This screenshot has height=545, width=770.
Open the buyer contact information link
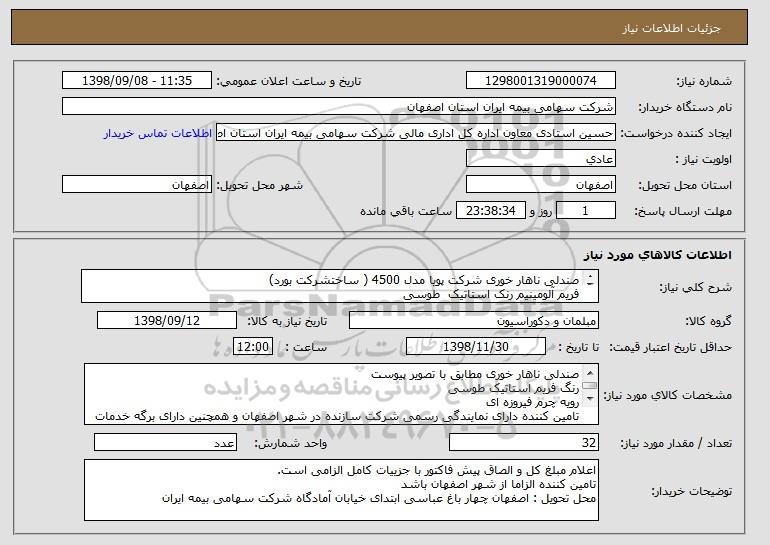(x=158, y=133)
